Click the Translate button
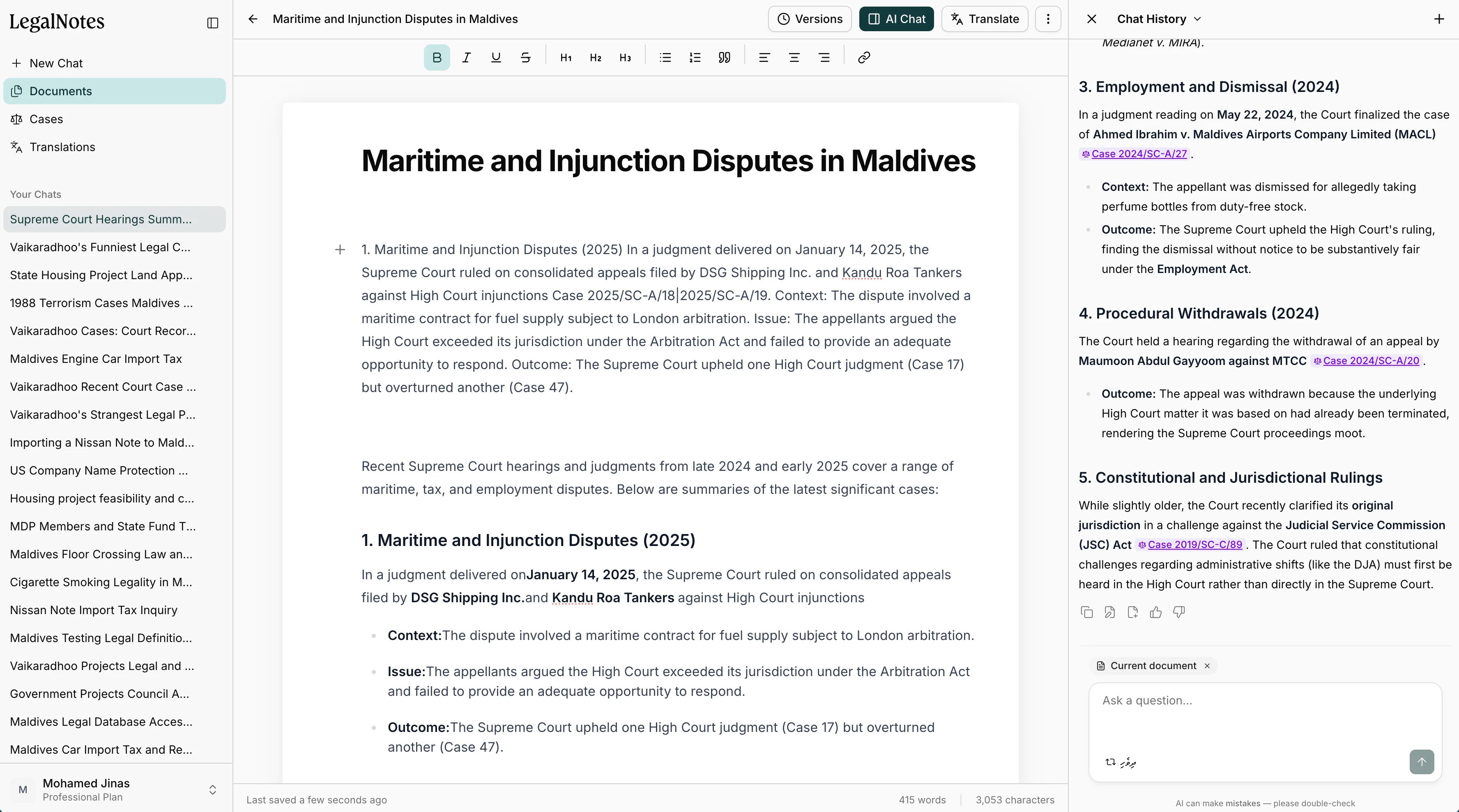Image resolution: width=1459 pixels, height=812 pixels. tap(985, 19)
